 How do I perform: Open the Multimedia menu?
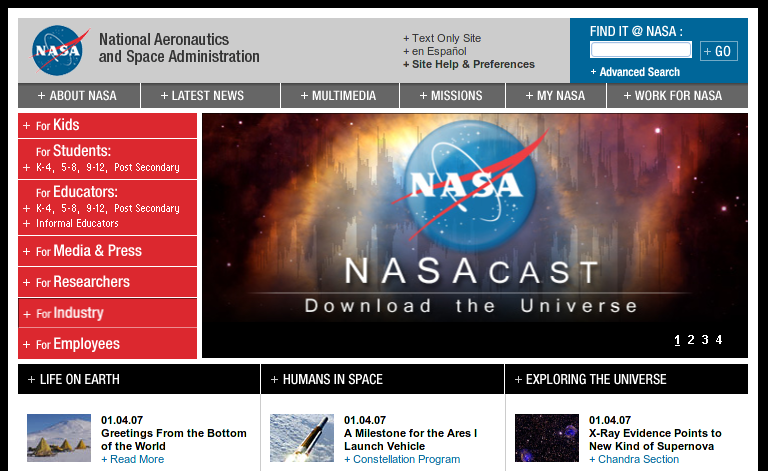point(340,95)
